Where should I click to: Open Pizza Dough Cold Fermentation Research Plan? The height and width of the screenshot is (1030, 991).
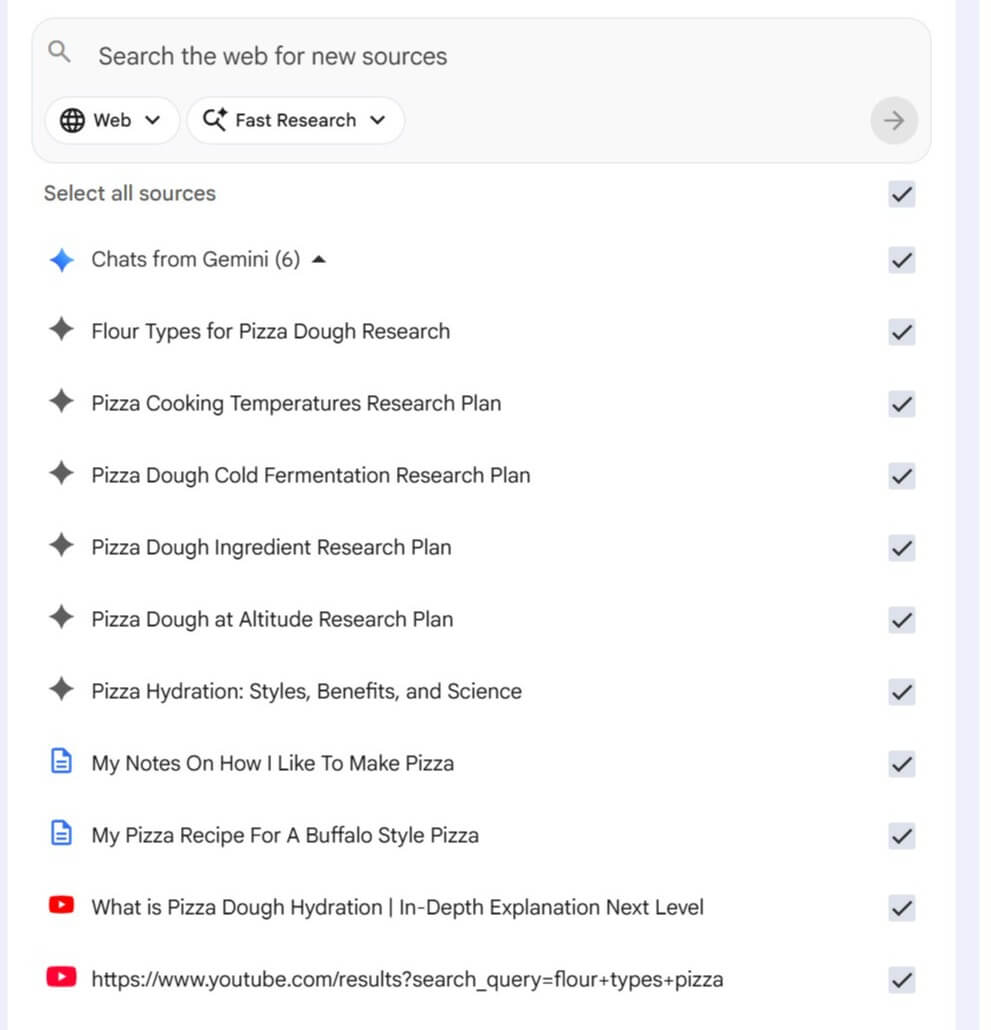pos(310,475)
